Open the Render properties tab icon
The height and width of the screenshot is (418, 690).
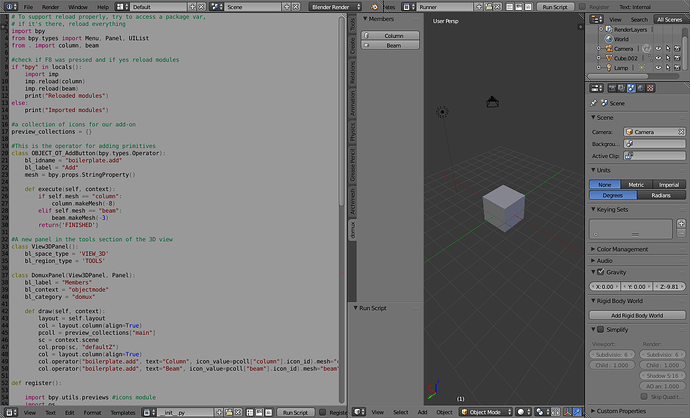pyautogui.click(x=612, y=88)
